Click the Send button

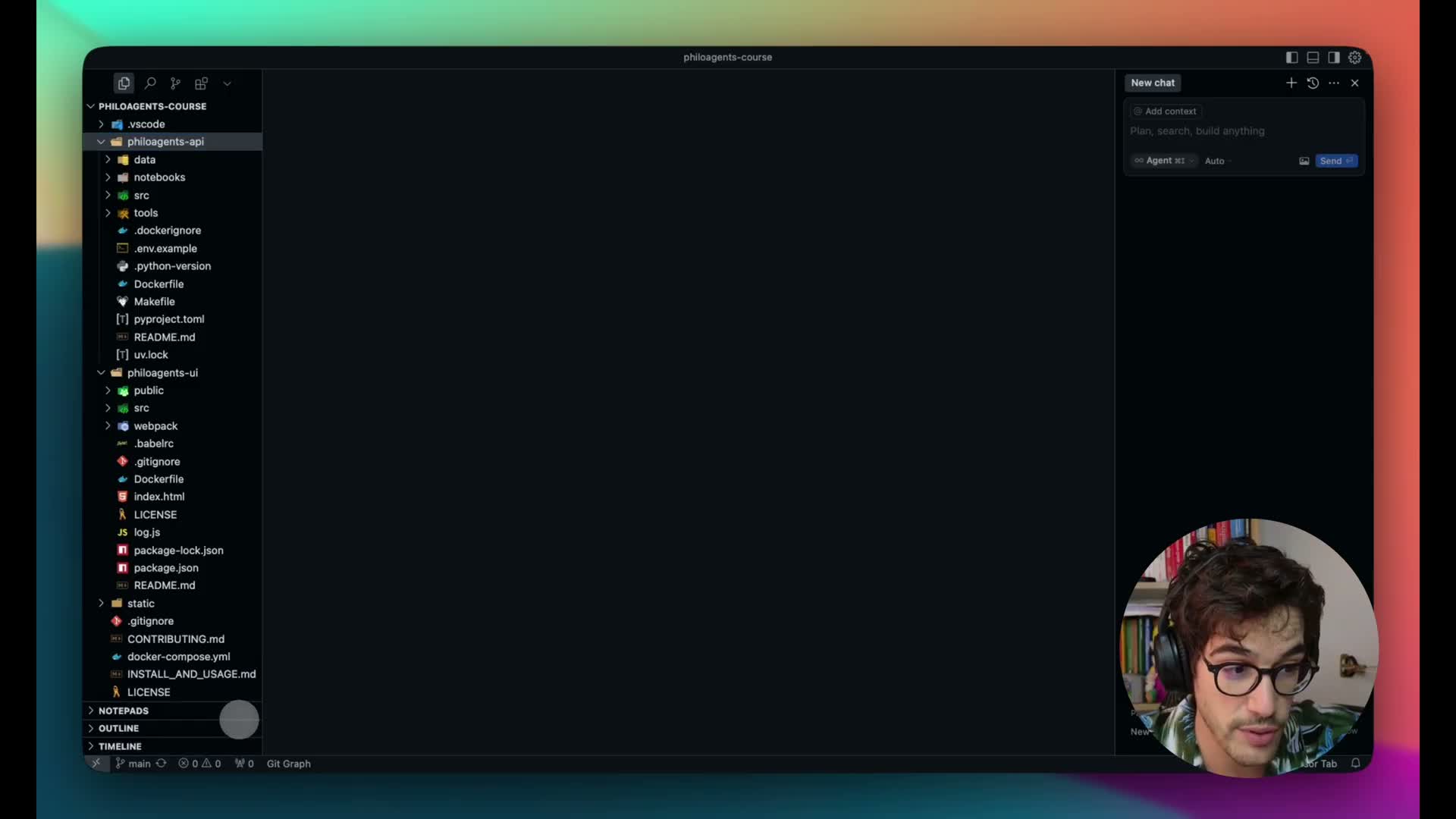[1335, 161]
